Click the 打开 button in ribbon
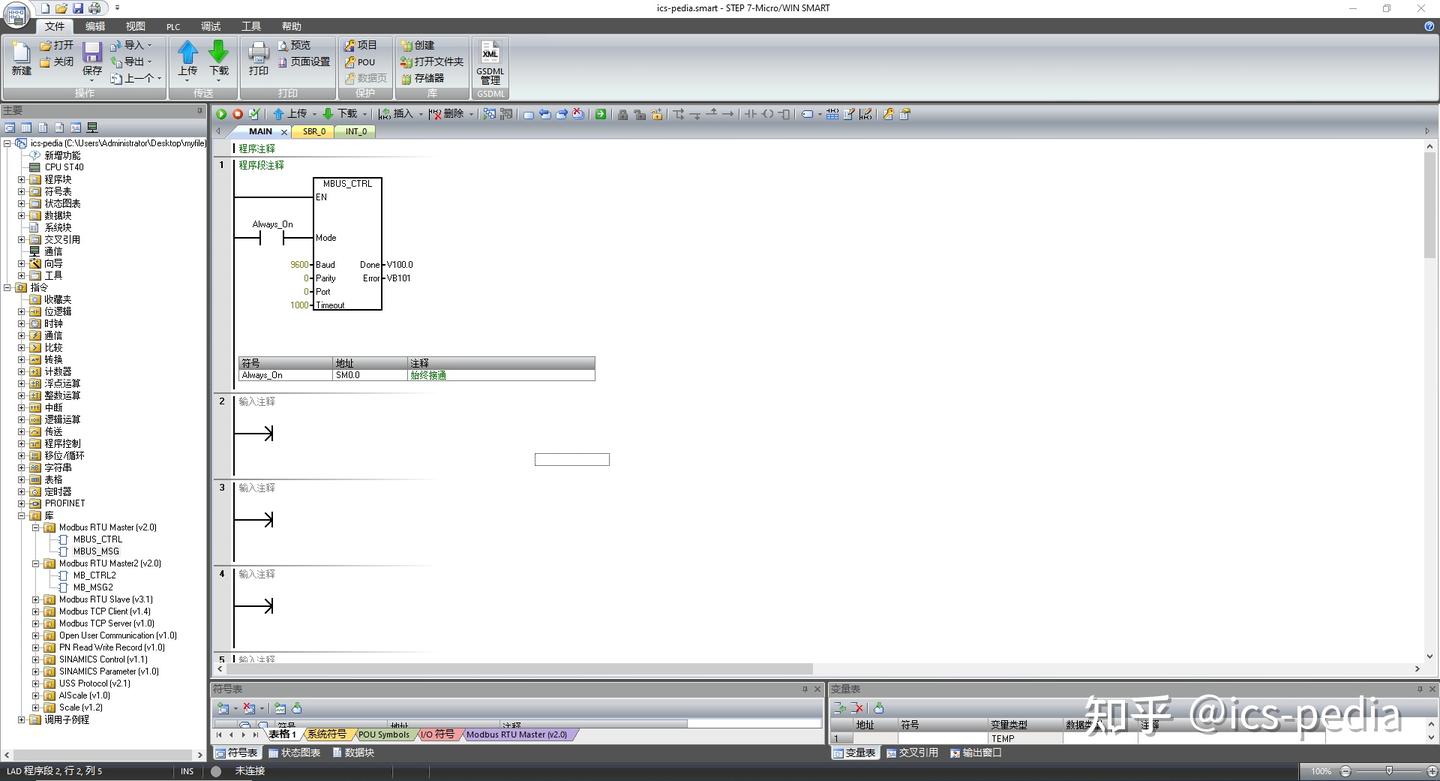1440x781 pixels. tap(56, 45)
